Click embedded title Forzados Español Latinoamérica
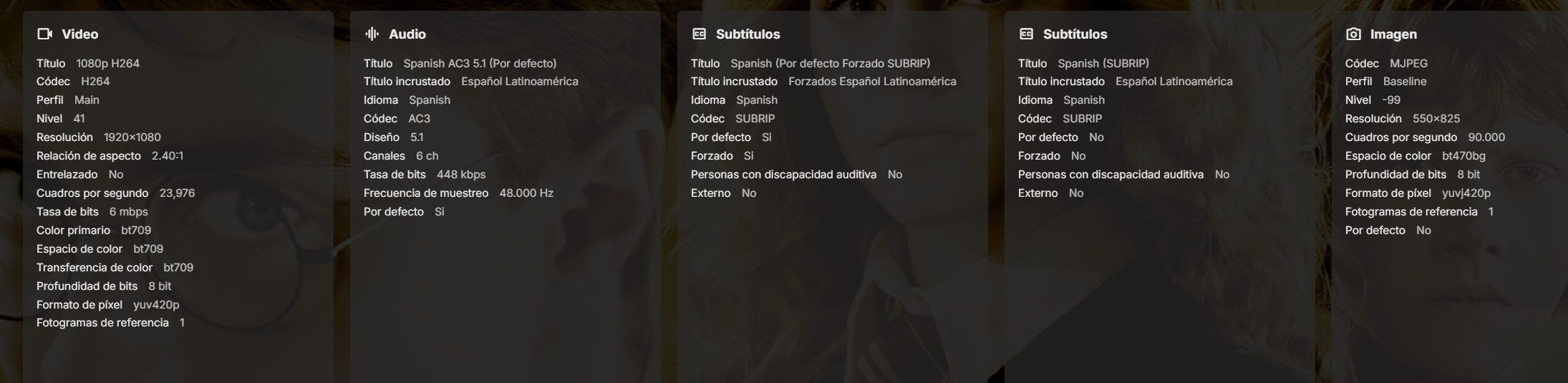 pos(871,82)
